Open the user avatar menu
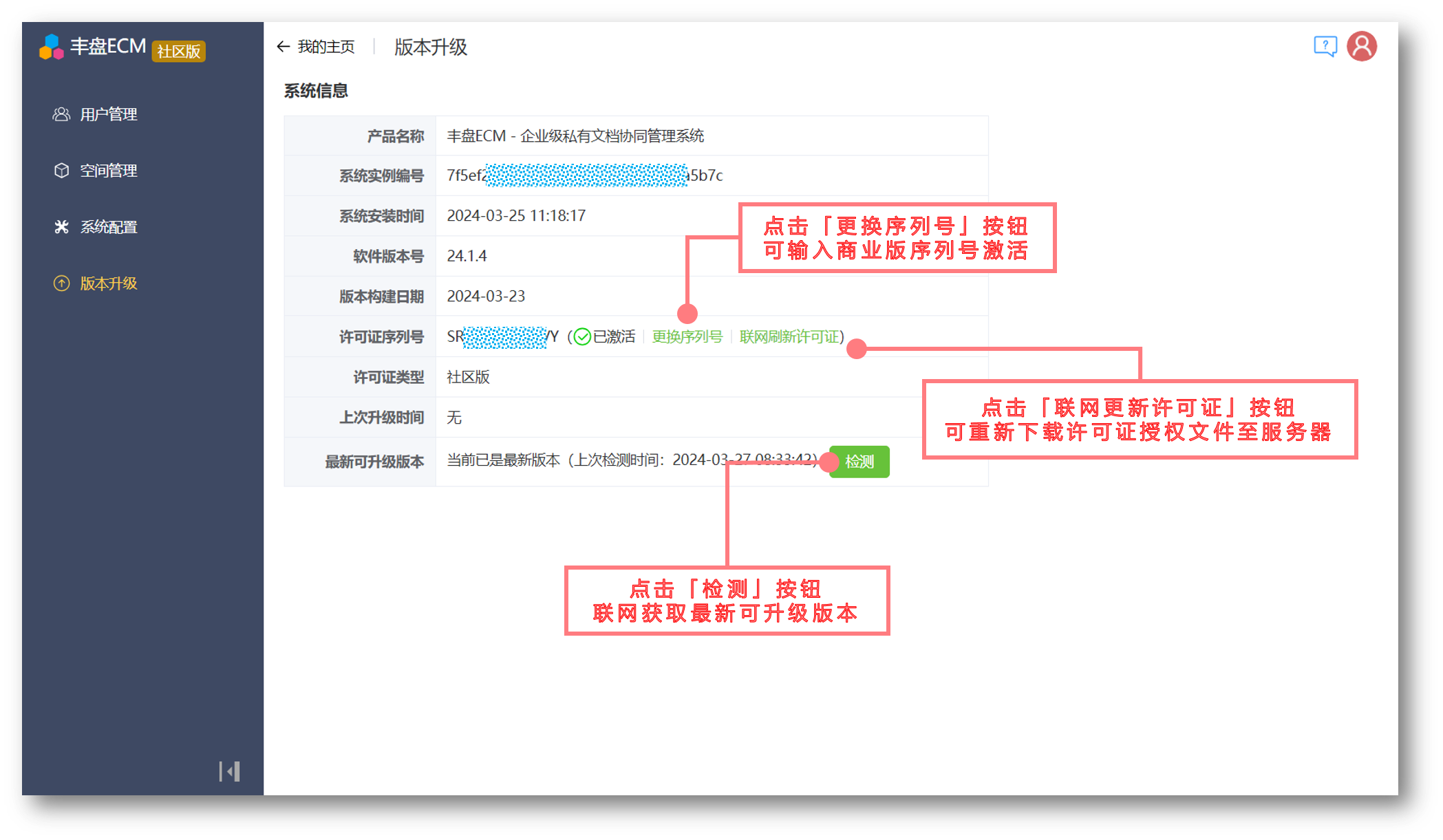Screen dimensions: 1443x840 pyautogui.click(x=1362, y=47)
